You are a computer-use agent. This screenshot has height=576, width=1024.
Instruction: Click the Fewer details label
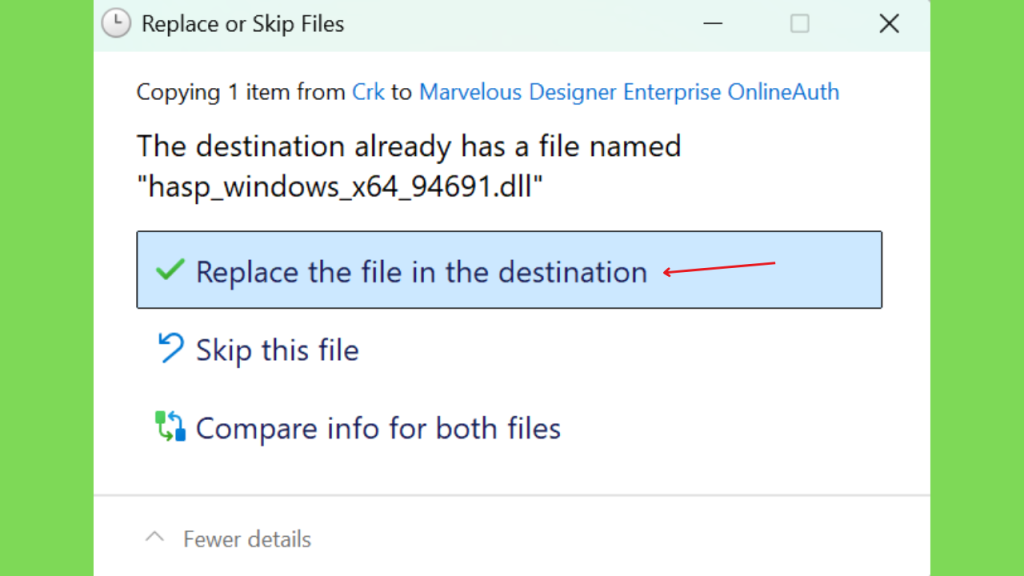pos(247,539)
